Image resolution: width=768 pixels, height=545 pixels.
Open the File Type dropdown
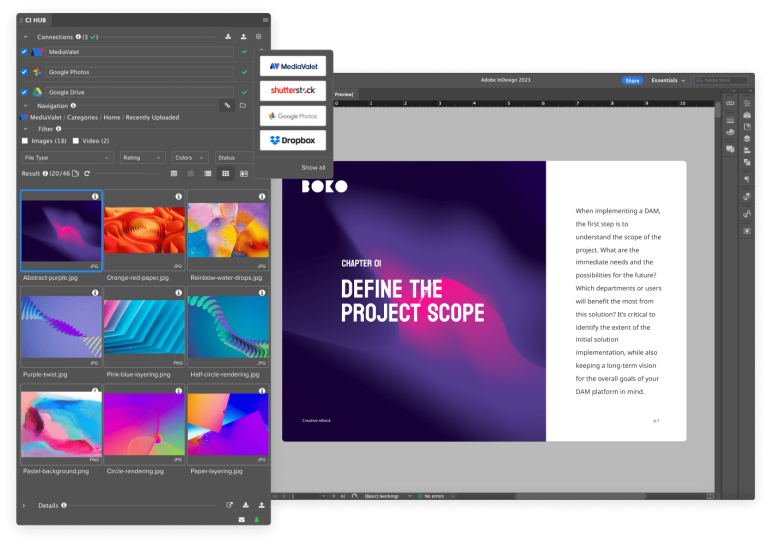point(68,157)
